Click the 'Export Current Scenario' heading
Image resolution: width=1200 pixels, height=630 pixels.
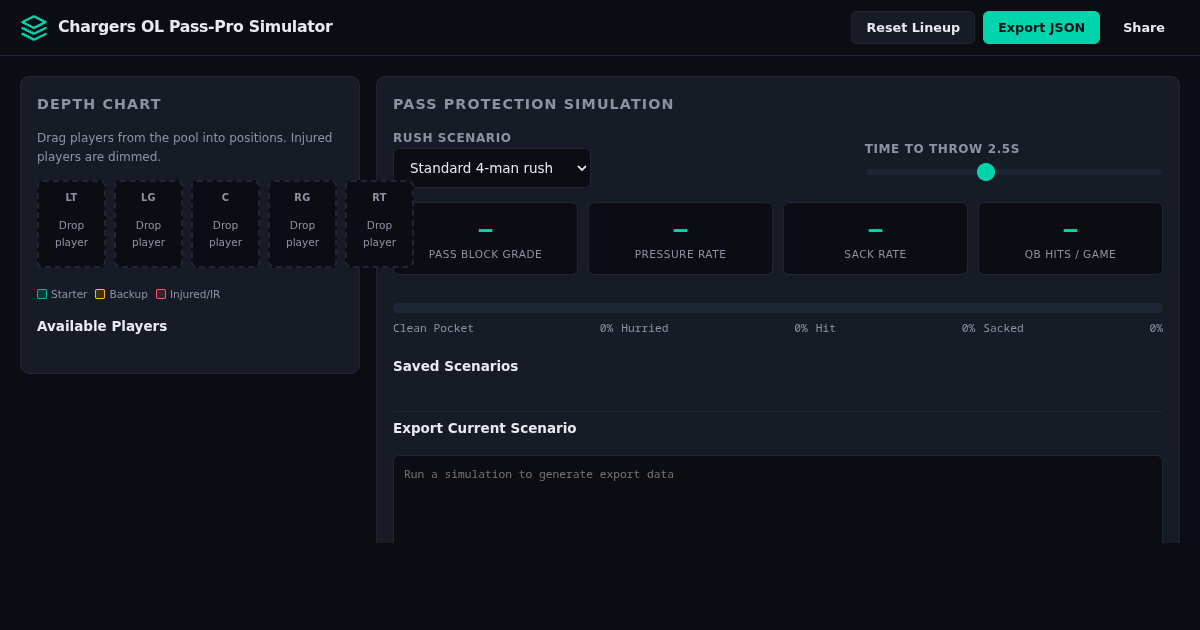pyautogui.click(x=484, y=428)
